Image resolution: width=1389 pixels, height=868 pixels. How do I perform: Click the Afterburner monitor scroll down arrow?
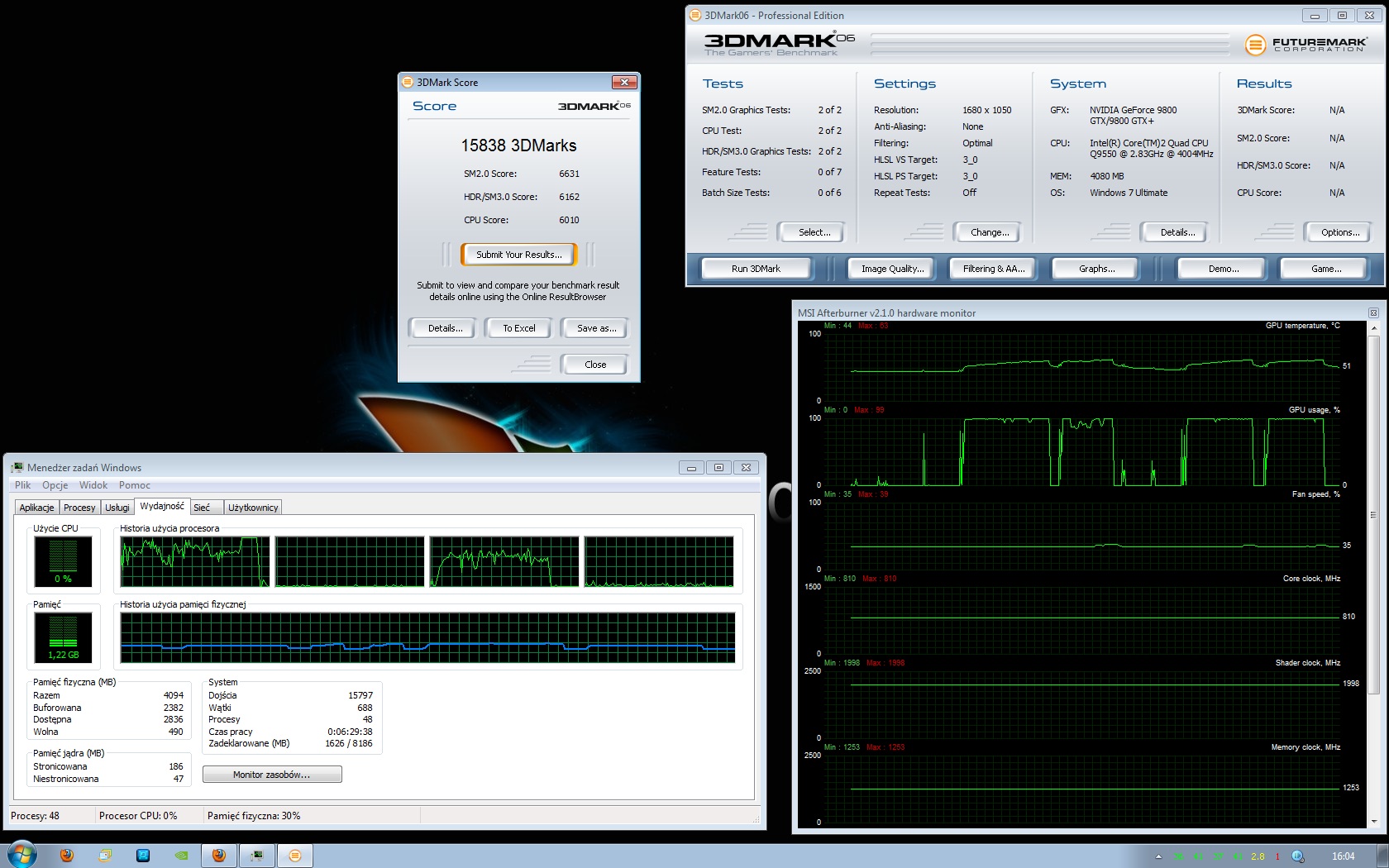[1373, 822]
